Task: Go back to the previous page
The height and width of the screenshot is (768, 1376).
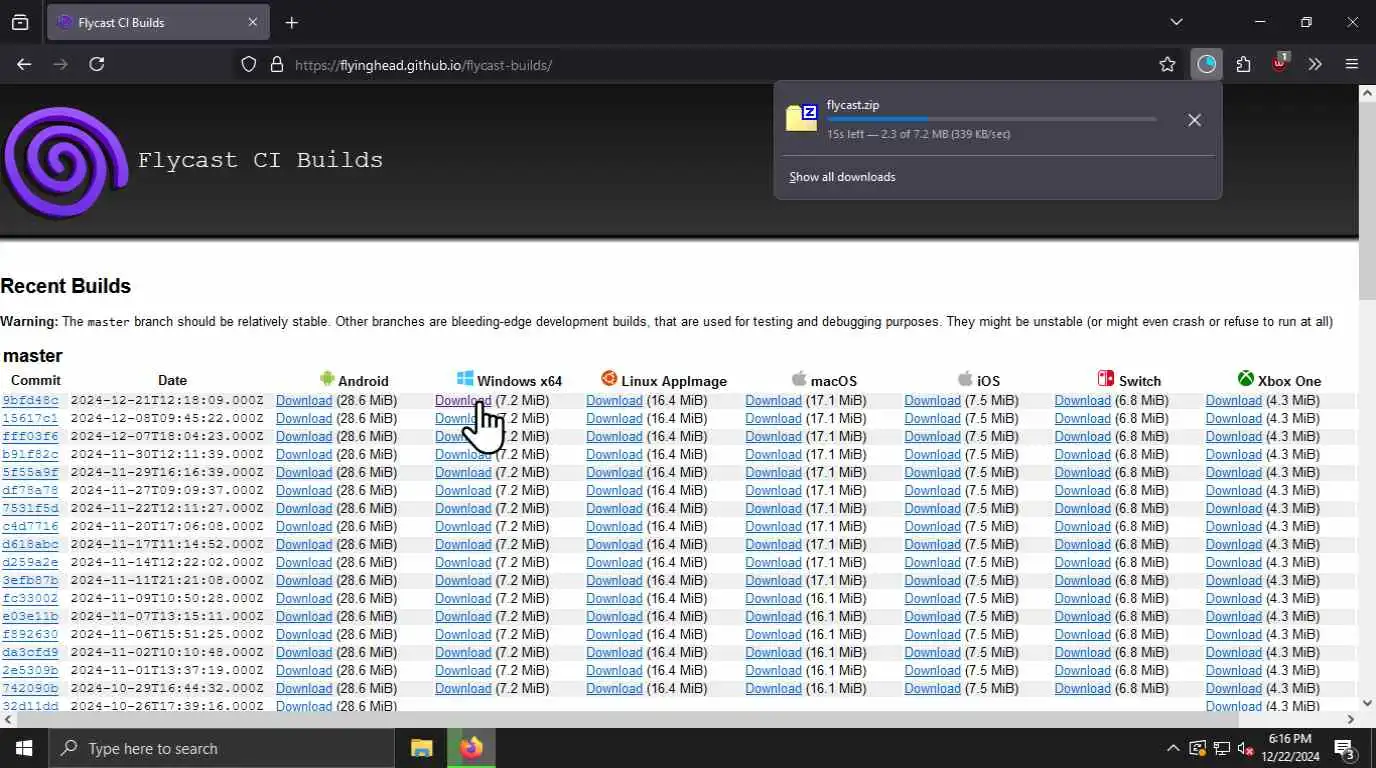Action: pos(24,64)
